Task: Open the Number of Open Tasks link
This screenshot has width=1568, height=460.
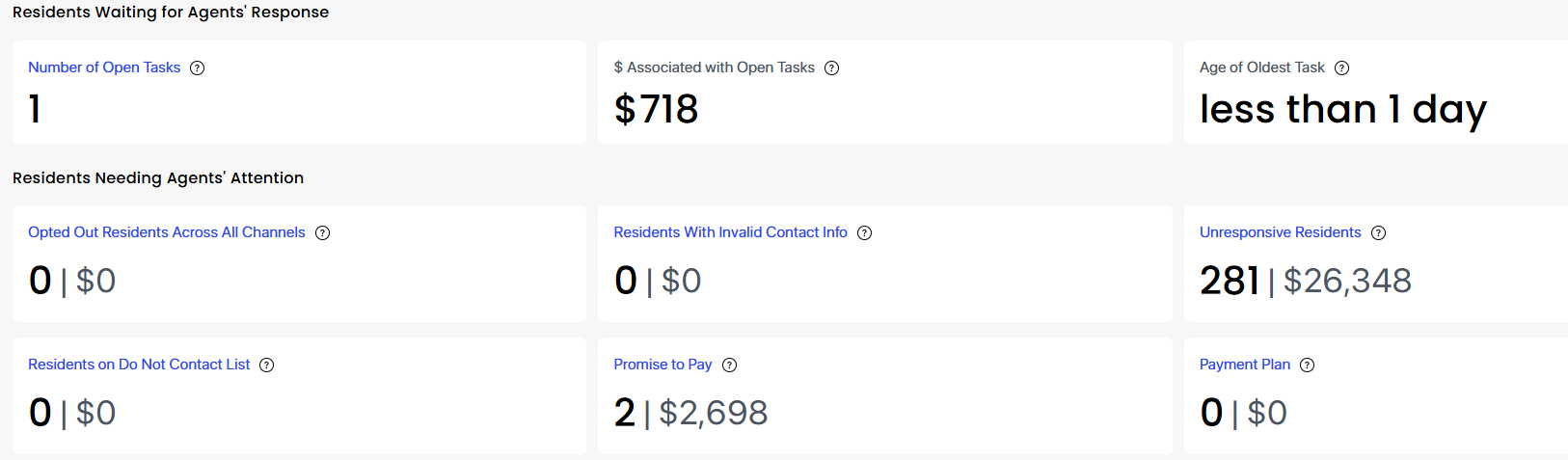Action: (104, 68)
